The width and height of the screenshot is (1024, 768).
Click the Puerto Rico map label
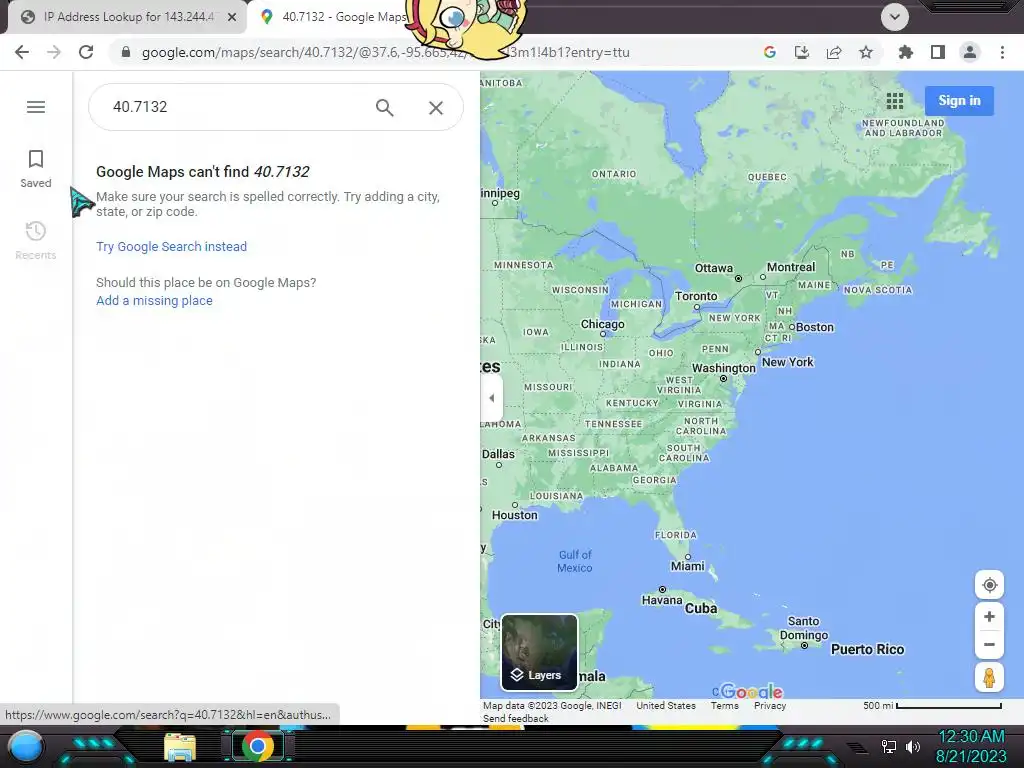point(867,649)
